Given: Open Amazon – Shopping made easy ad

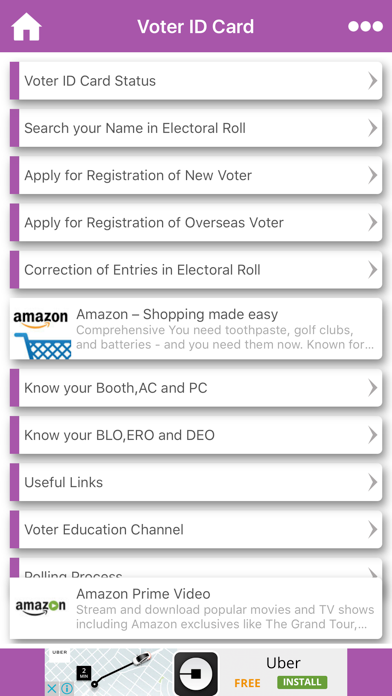Looking at the screenshot, I should tap(196, 329).
